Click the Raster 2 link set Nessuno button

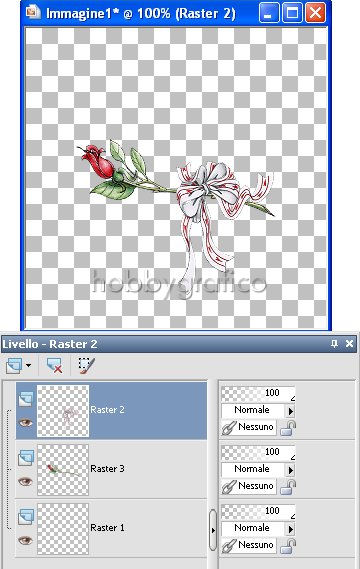[x=249, y=427]
